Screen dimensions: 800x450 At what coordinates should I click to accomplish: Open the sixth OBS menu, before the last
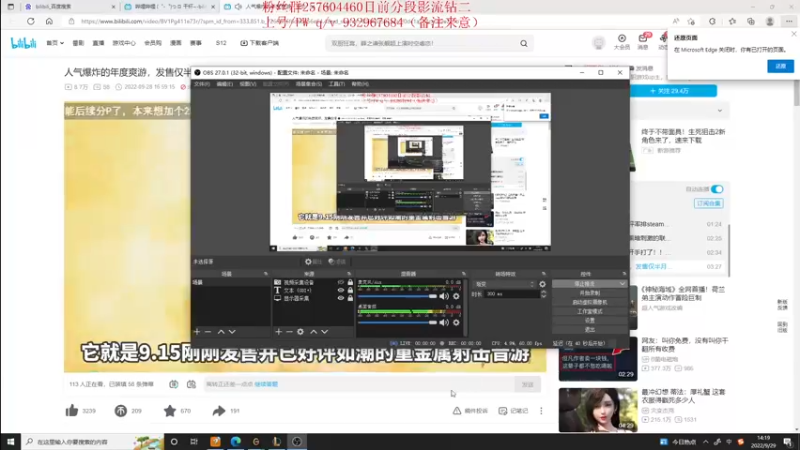pos(337,84)
